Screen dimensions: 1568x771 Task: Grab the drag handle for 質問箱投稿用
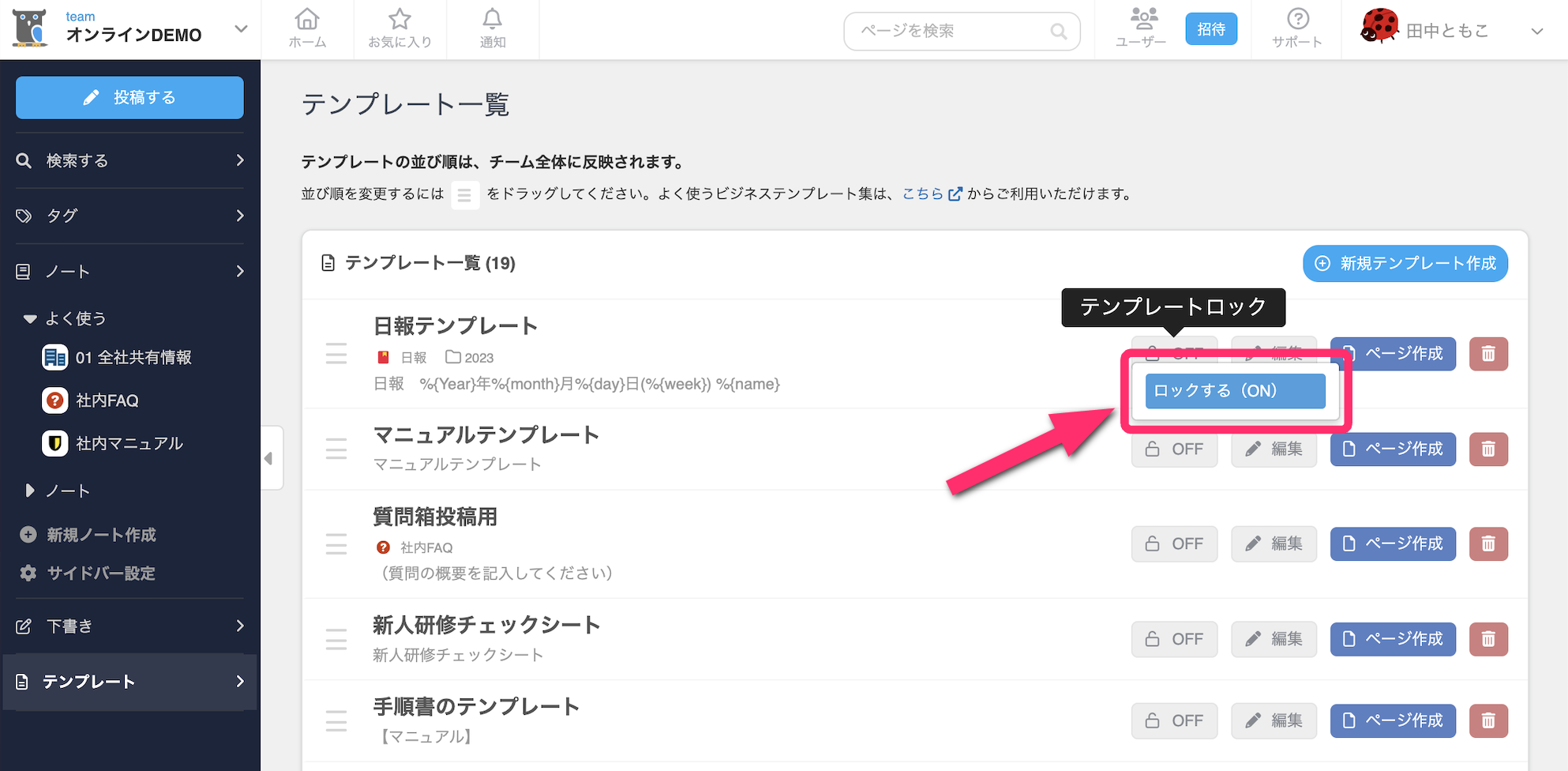coord(336,544)
